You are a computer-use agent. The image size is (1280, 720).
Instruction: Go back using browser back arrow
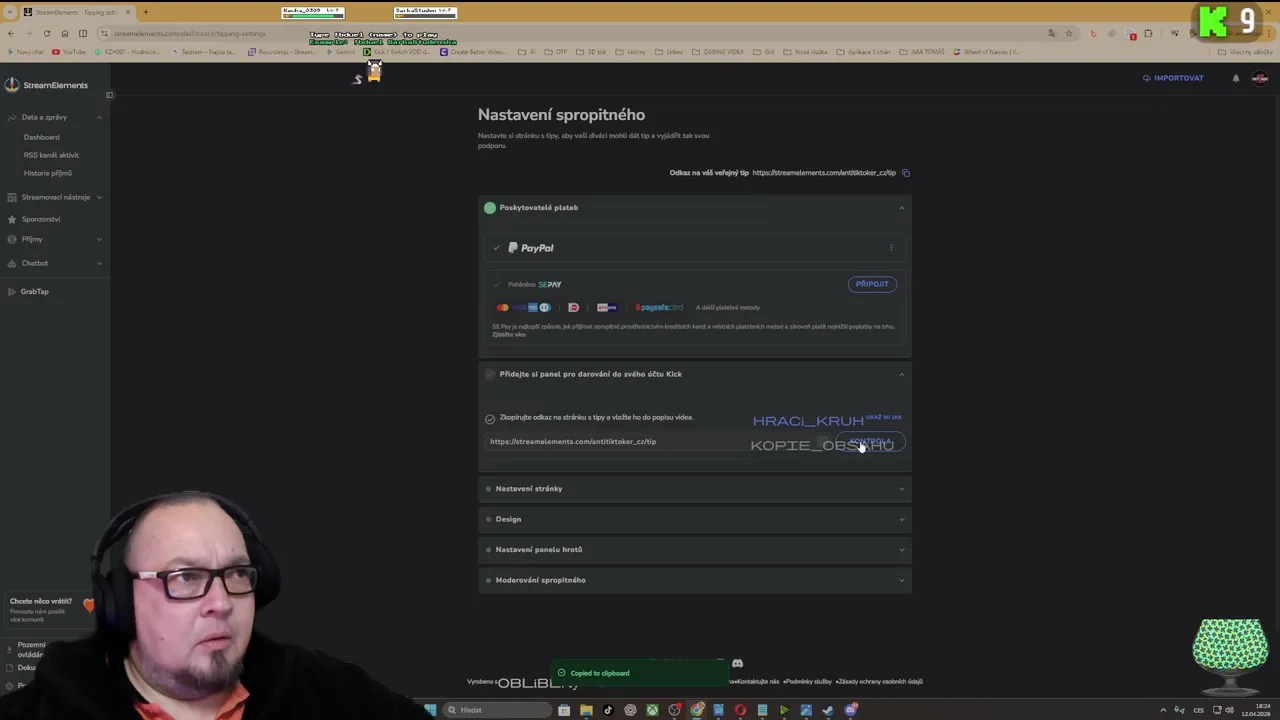(10, 33)
